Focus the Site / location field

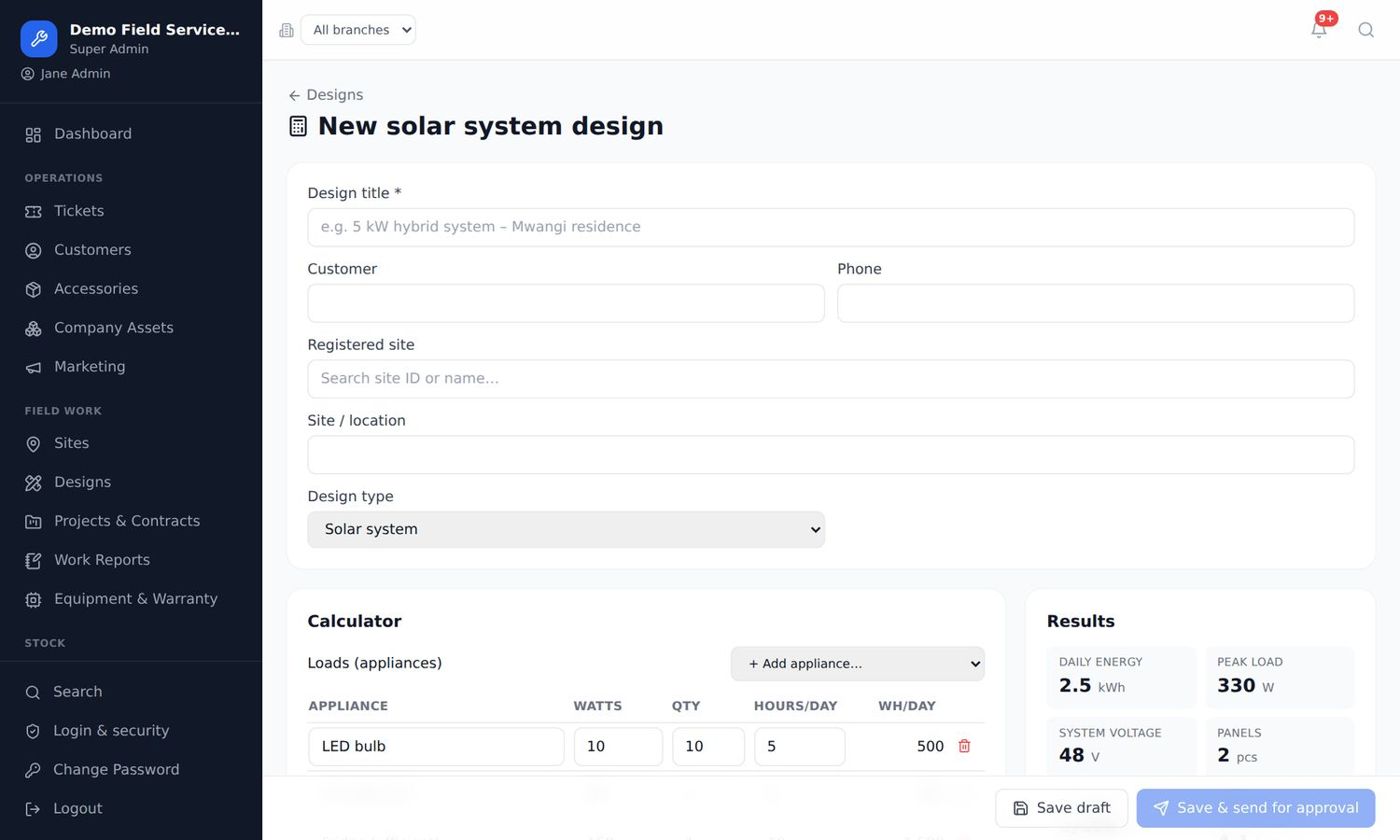pyautogui.click(x=831, y=455)
